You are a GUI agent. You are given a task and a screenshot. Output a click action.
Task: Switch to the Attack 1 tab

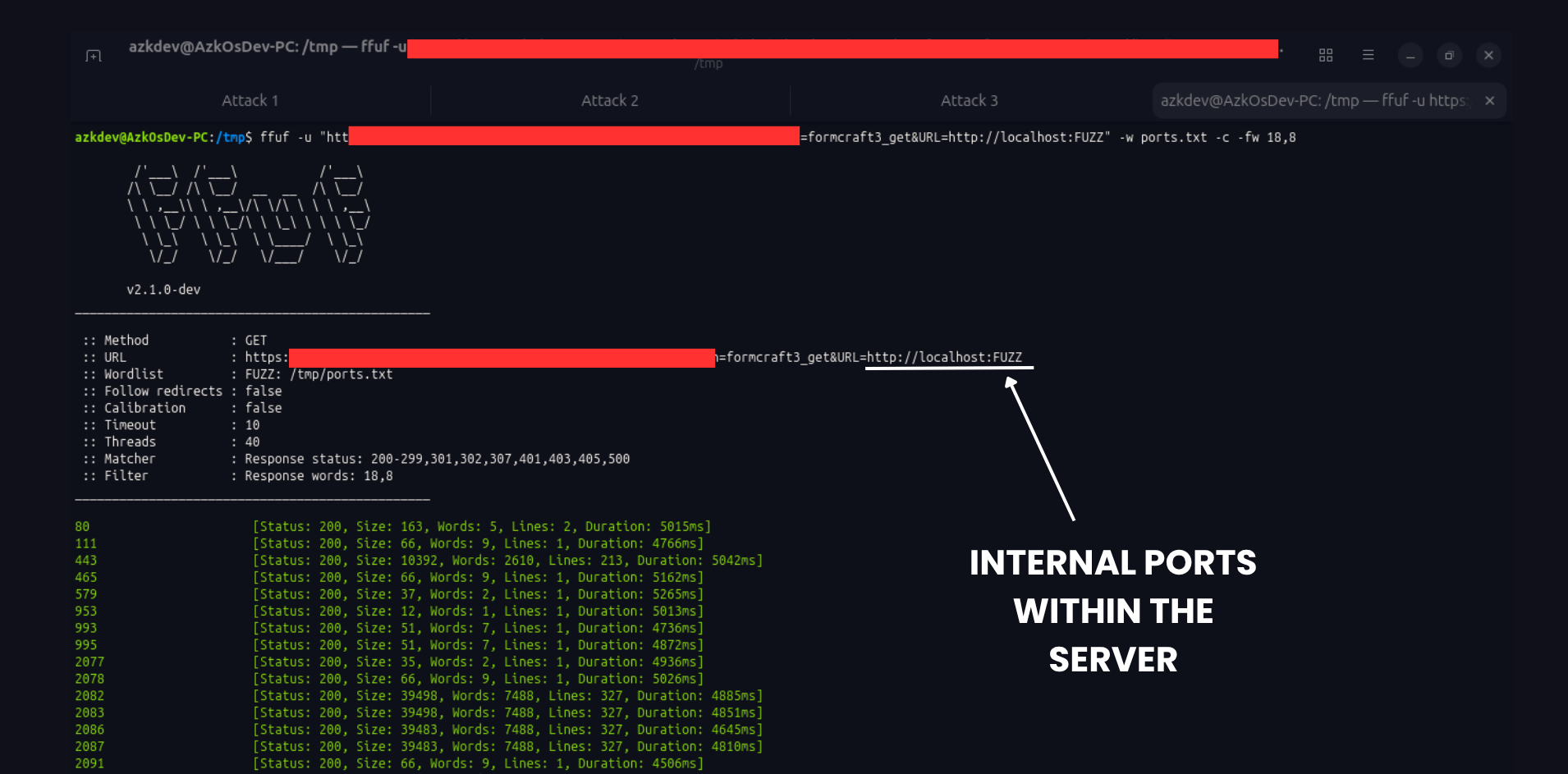(x=250, y=100)
